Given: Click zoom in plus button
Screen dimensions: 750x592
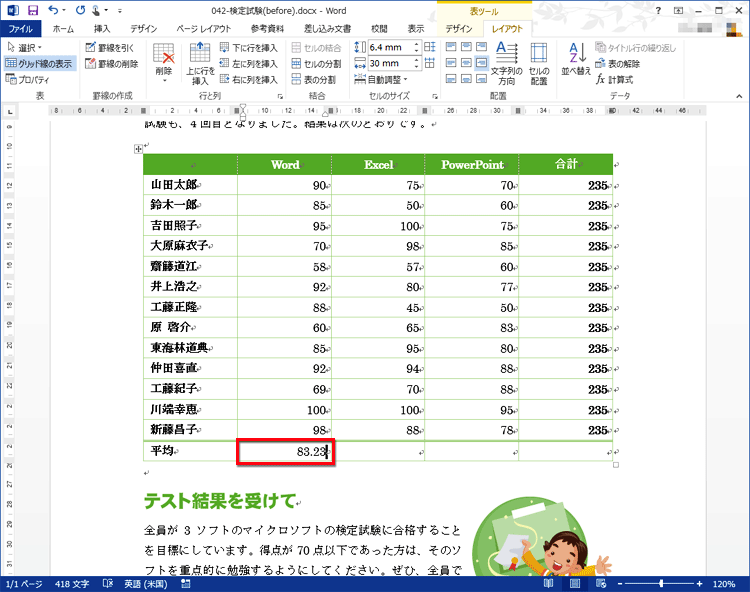Looking at the screenshot, I should click(x=699, y=584).
